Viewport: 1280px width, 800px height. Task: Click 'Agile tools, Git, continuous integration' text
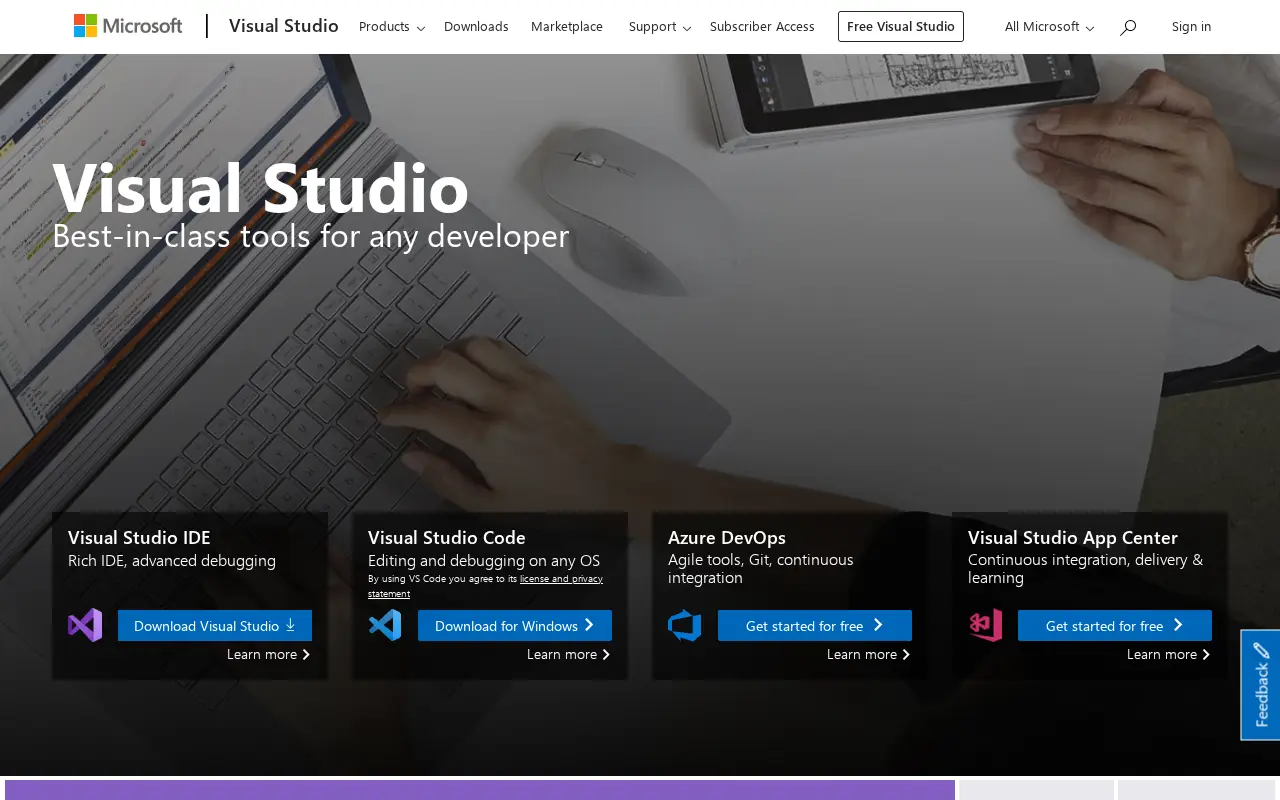click(x=761, y=569)
